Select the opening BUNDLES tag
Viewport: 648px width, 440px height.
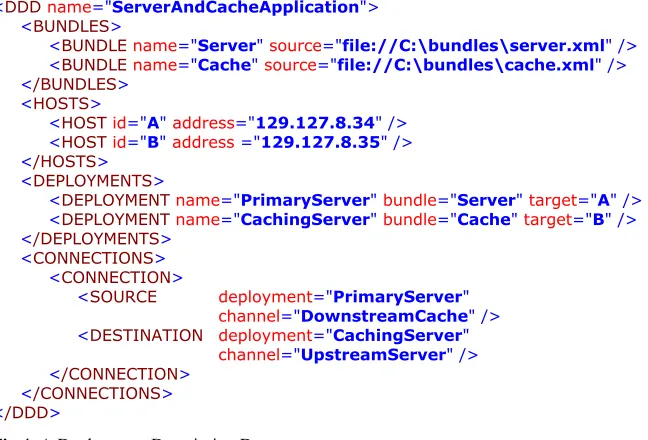[x=71, y=26]
